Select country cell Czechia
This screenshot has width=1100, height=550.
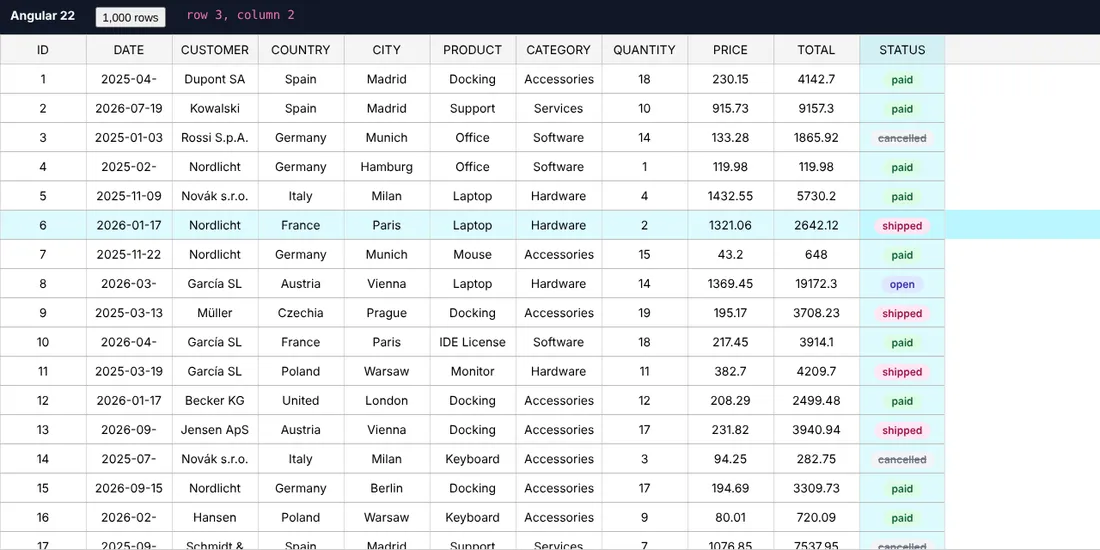click(x=301, y=313)
